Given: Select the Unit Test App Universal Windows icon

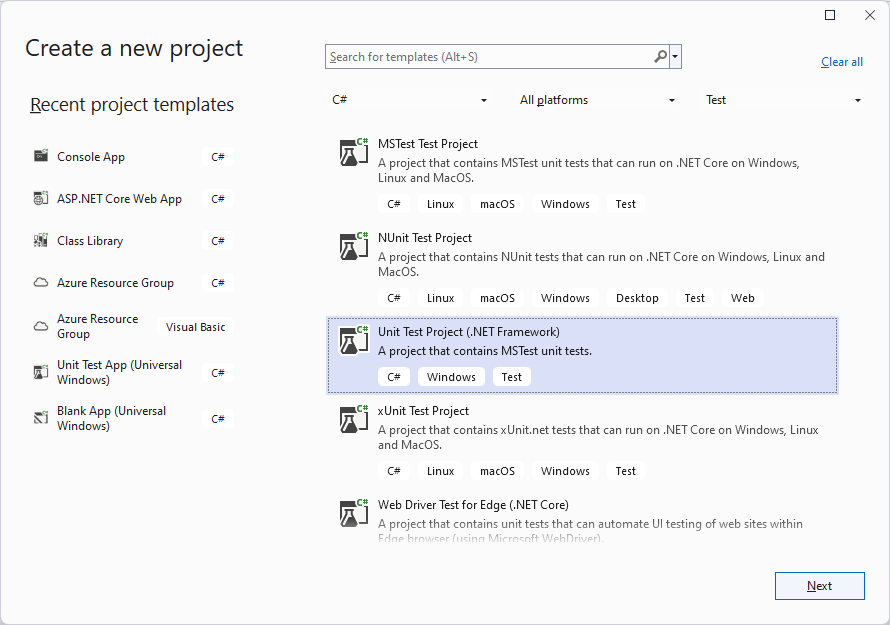Looking at the screenshot, I should (41, 372).
